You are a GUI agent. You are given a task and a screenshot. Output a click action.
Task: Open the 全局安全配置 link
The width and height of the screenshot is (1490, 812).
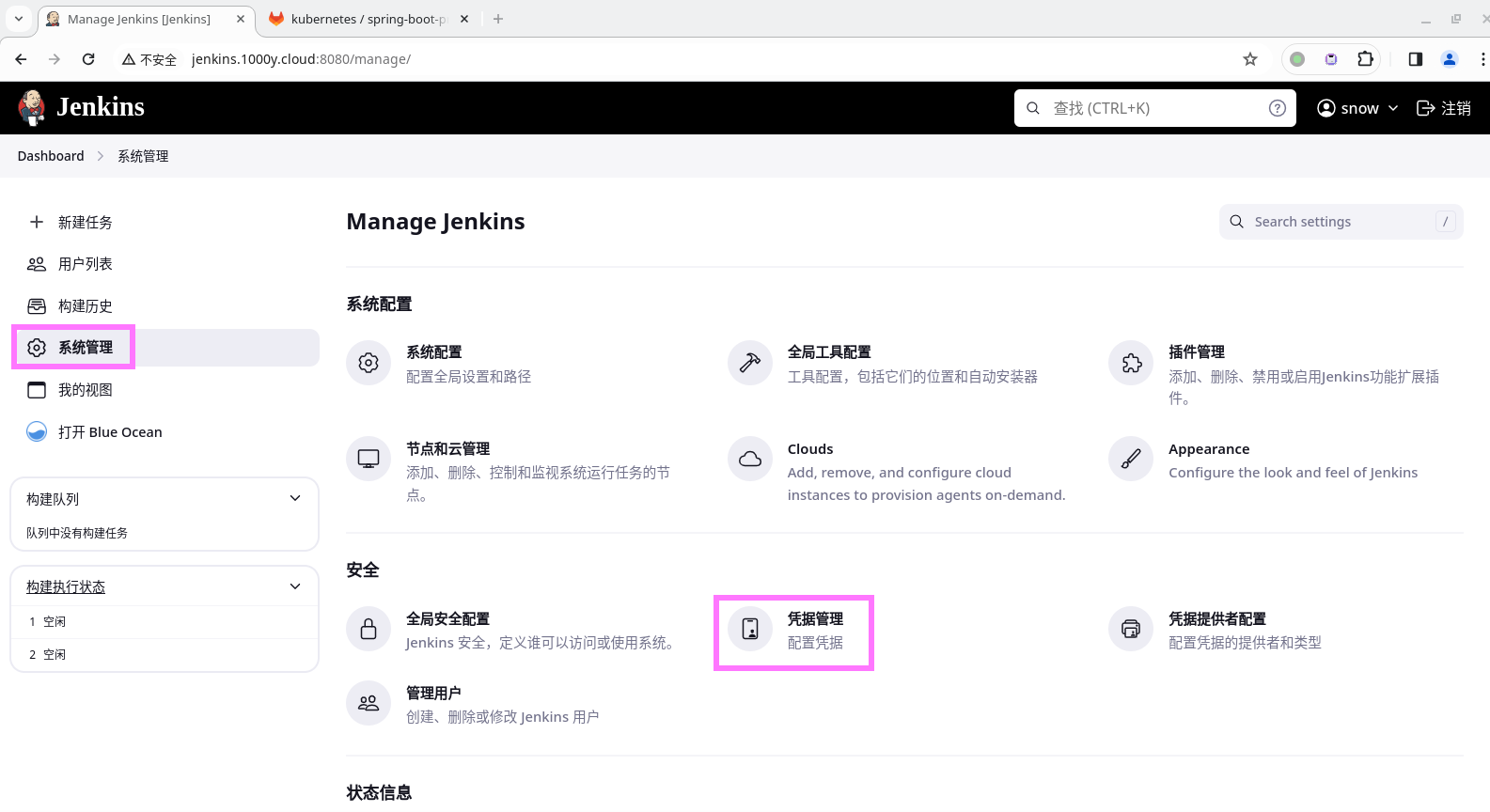447,619
